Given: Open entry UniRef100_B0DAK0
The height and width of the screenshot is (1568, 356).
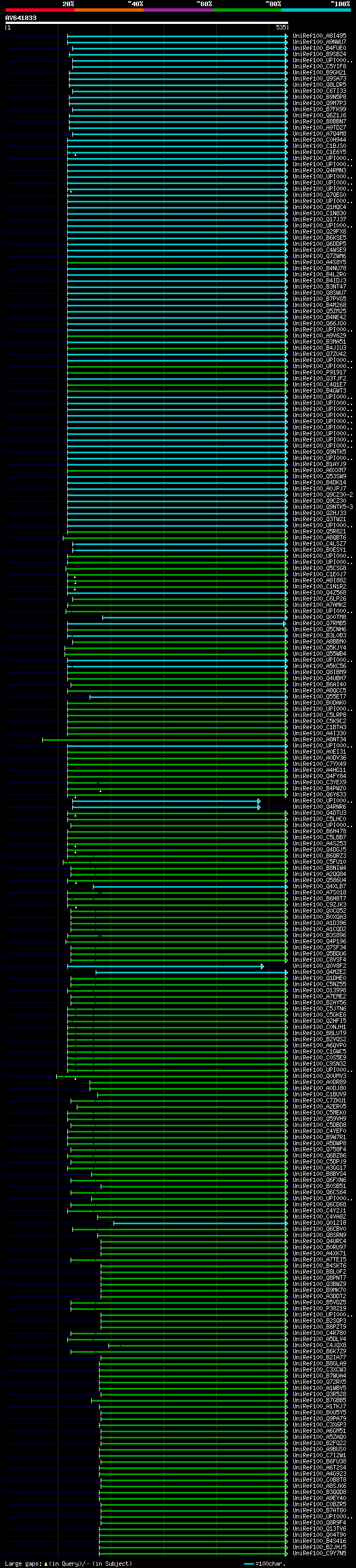Looking at the screenshot, I should click(319, 703).
